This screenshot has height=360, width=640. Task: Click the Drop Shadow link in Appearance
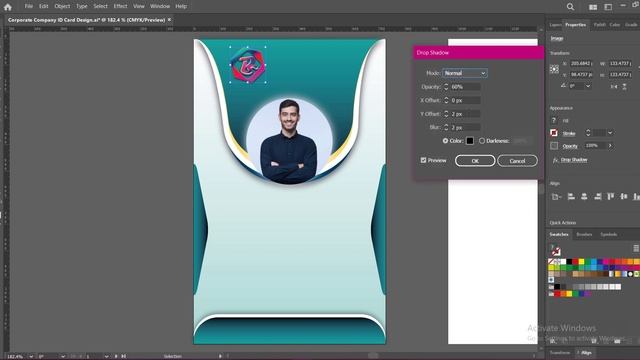(x=574, y=160)
